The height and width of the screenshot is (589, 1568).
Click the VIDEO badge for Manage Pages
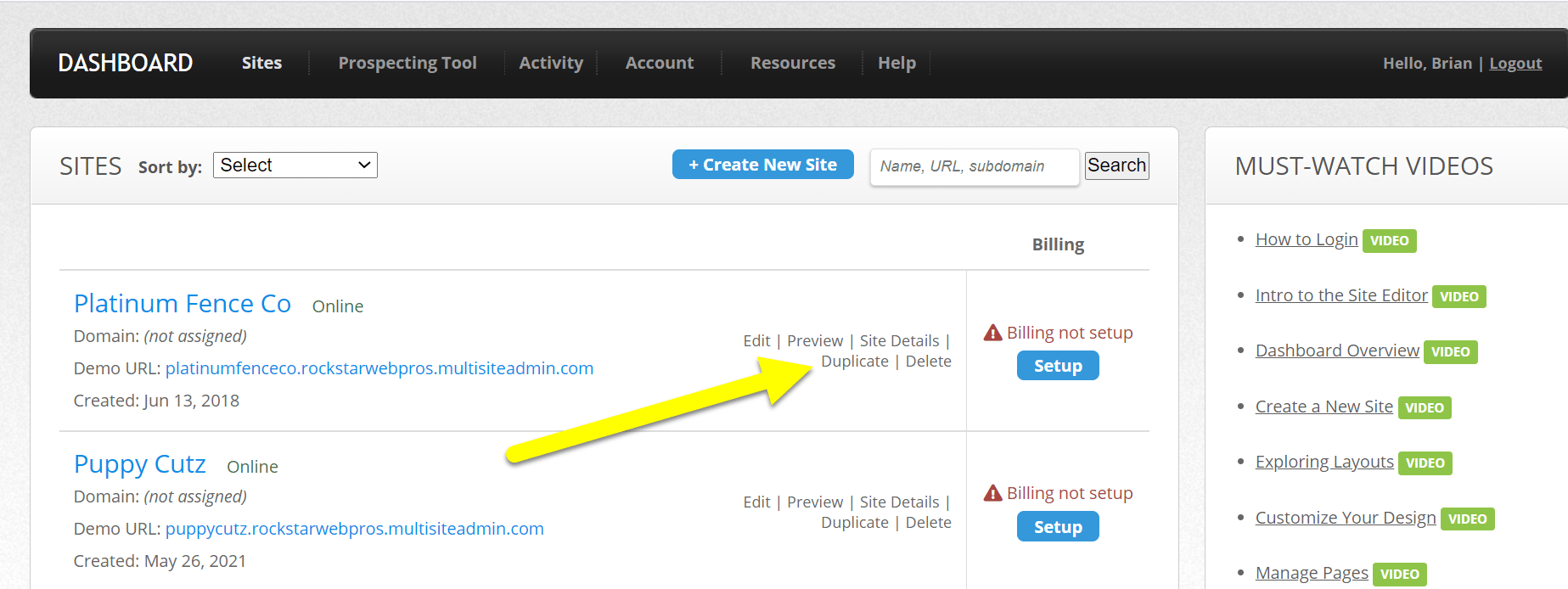(x=1399, y=574)
